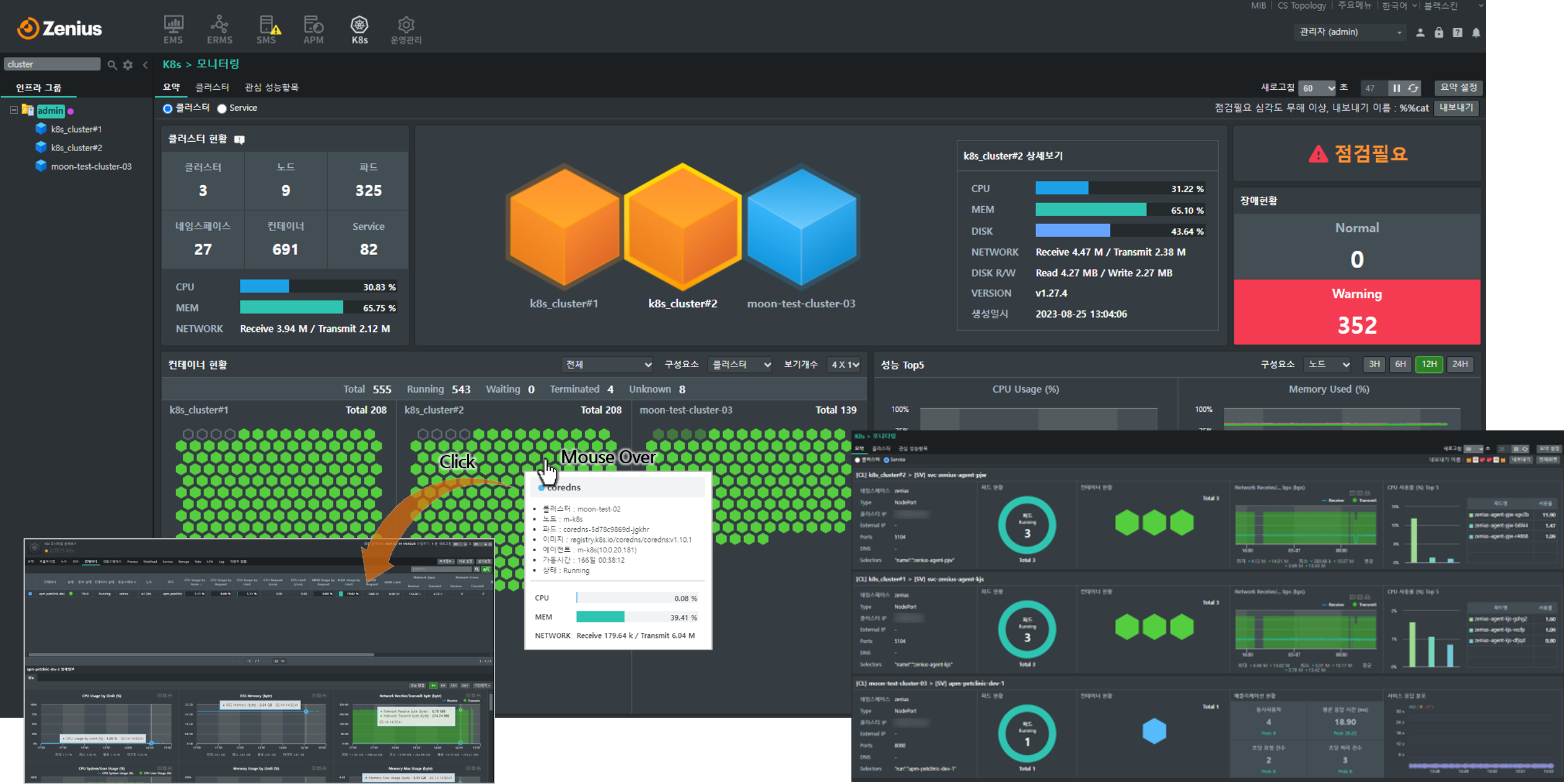The width and height of the screenshot is (1564, 784).
Task: Click the 내보내기 button
Action: (1456, 108)
